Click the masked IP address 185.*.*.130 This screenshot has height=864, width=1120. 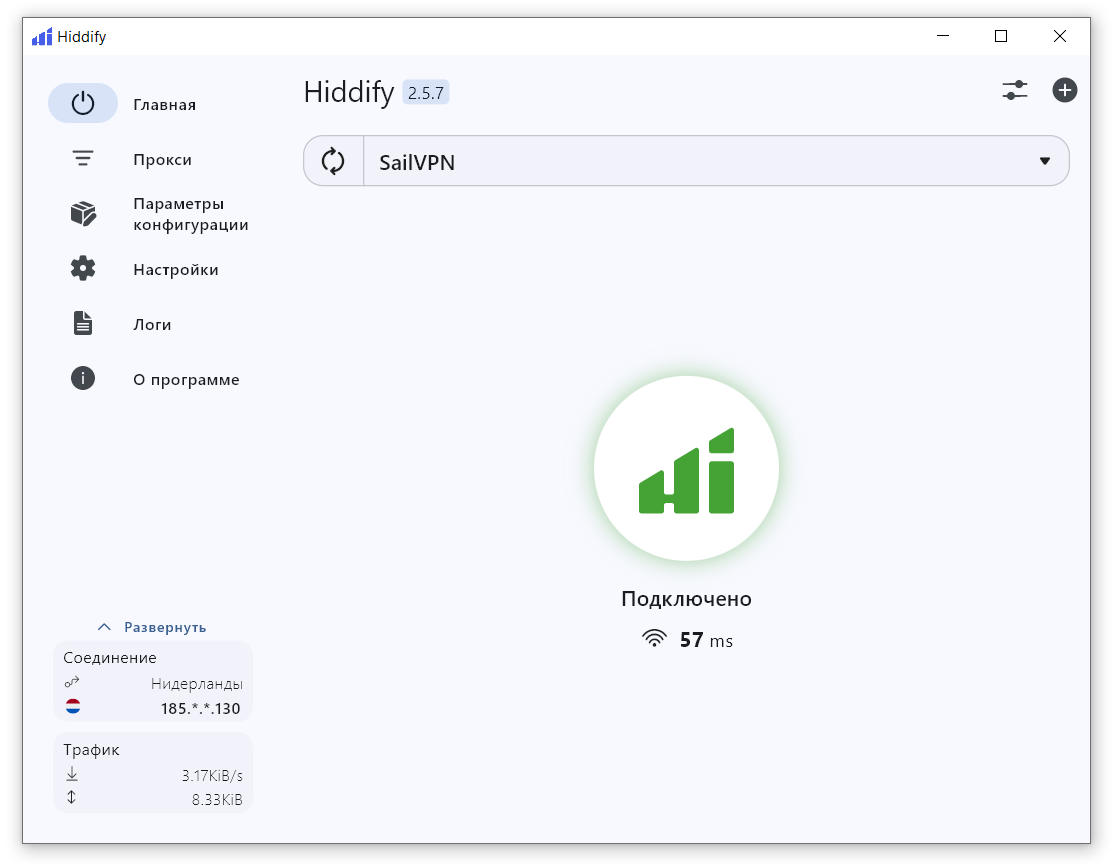(x=201, y=708)
